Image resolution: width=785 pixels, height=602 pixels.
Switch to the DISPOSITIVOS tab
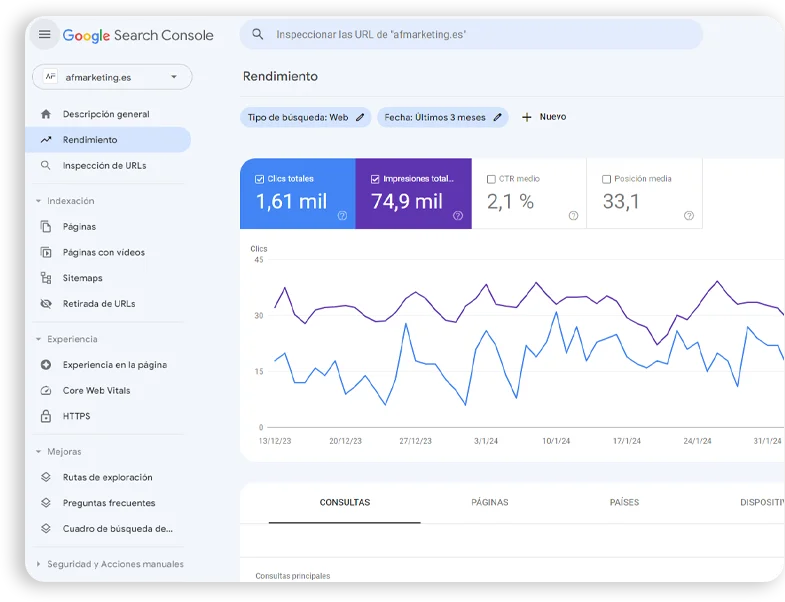[x=762, y=502]
